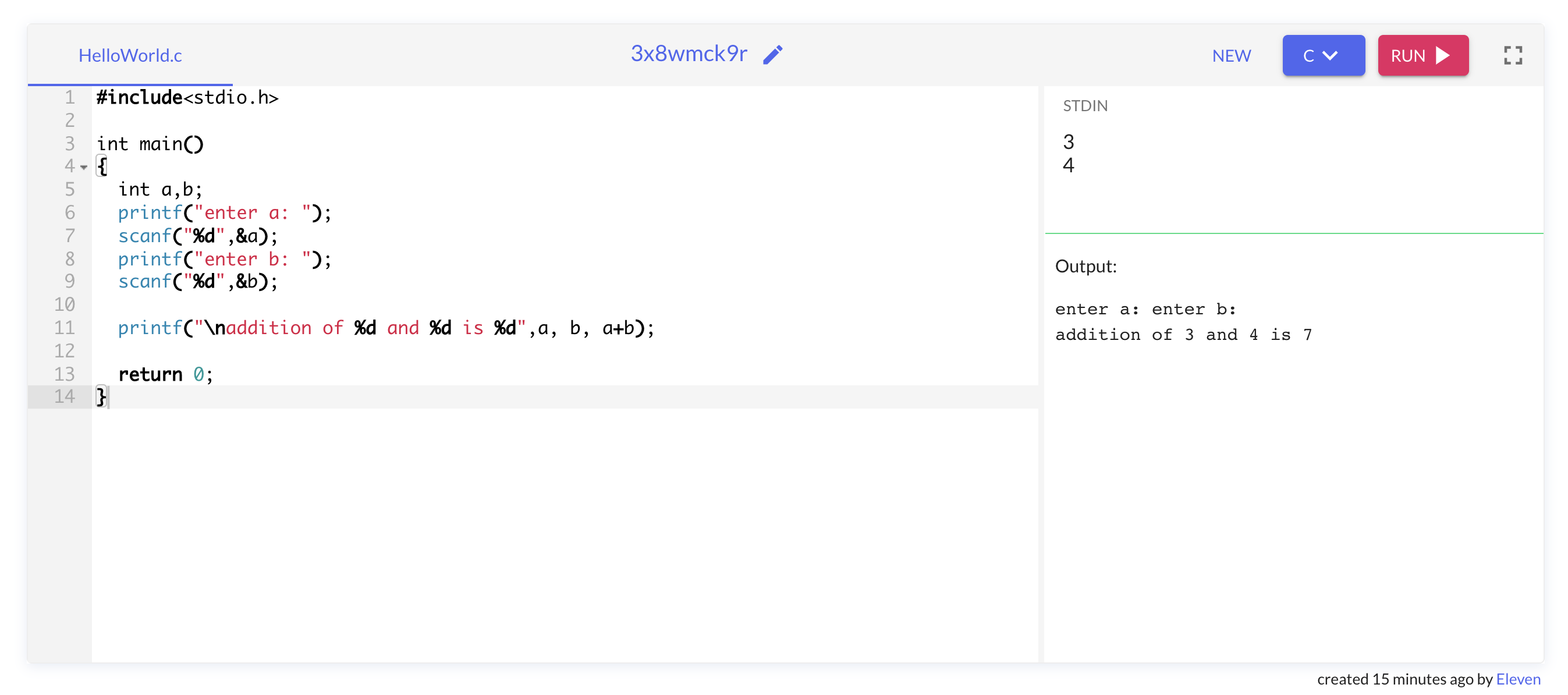Click output line 'addition of 3 and 4 is 7'

tap(1183, 335)
